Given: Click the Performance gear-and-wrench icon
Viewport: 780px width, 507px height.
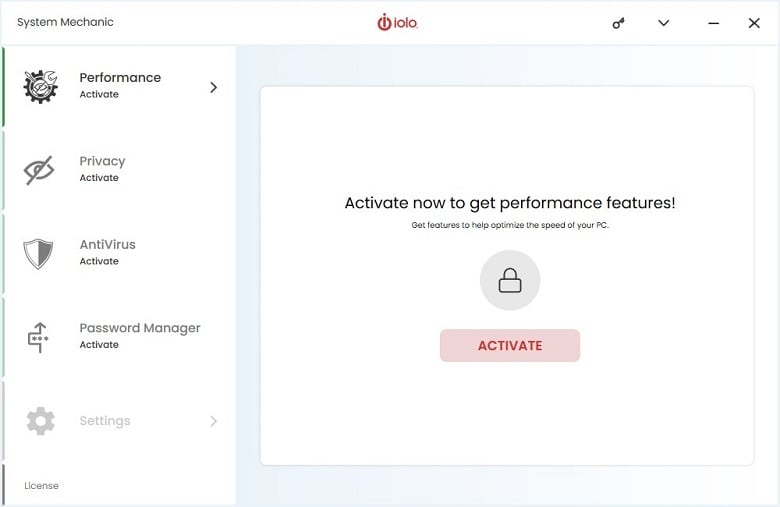Looking at the screenshot, I should [40, 87].
